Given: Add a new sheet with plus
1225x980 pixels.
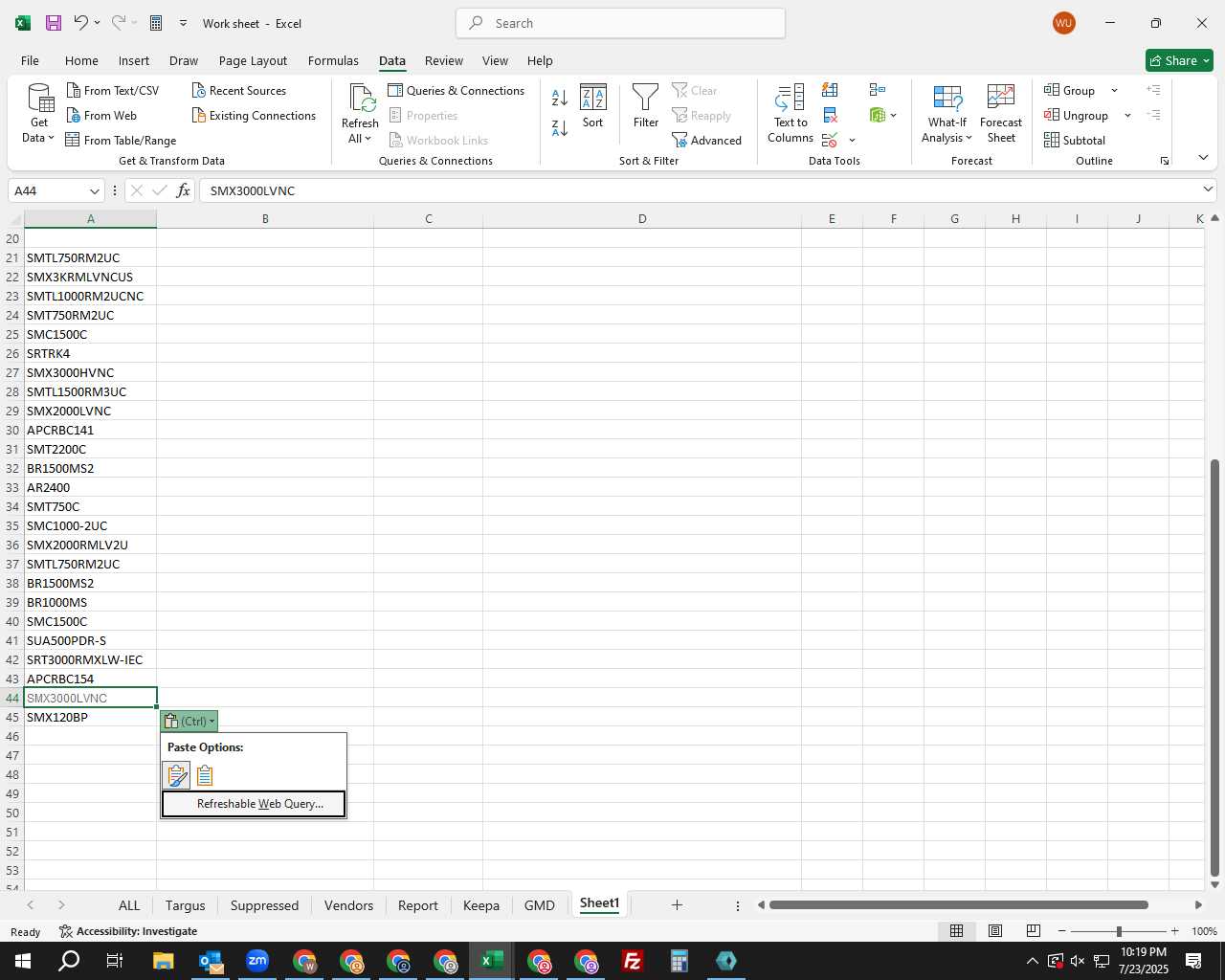Looking at the screenshot, I should (x=677, y=904).
